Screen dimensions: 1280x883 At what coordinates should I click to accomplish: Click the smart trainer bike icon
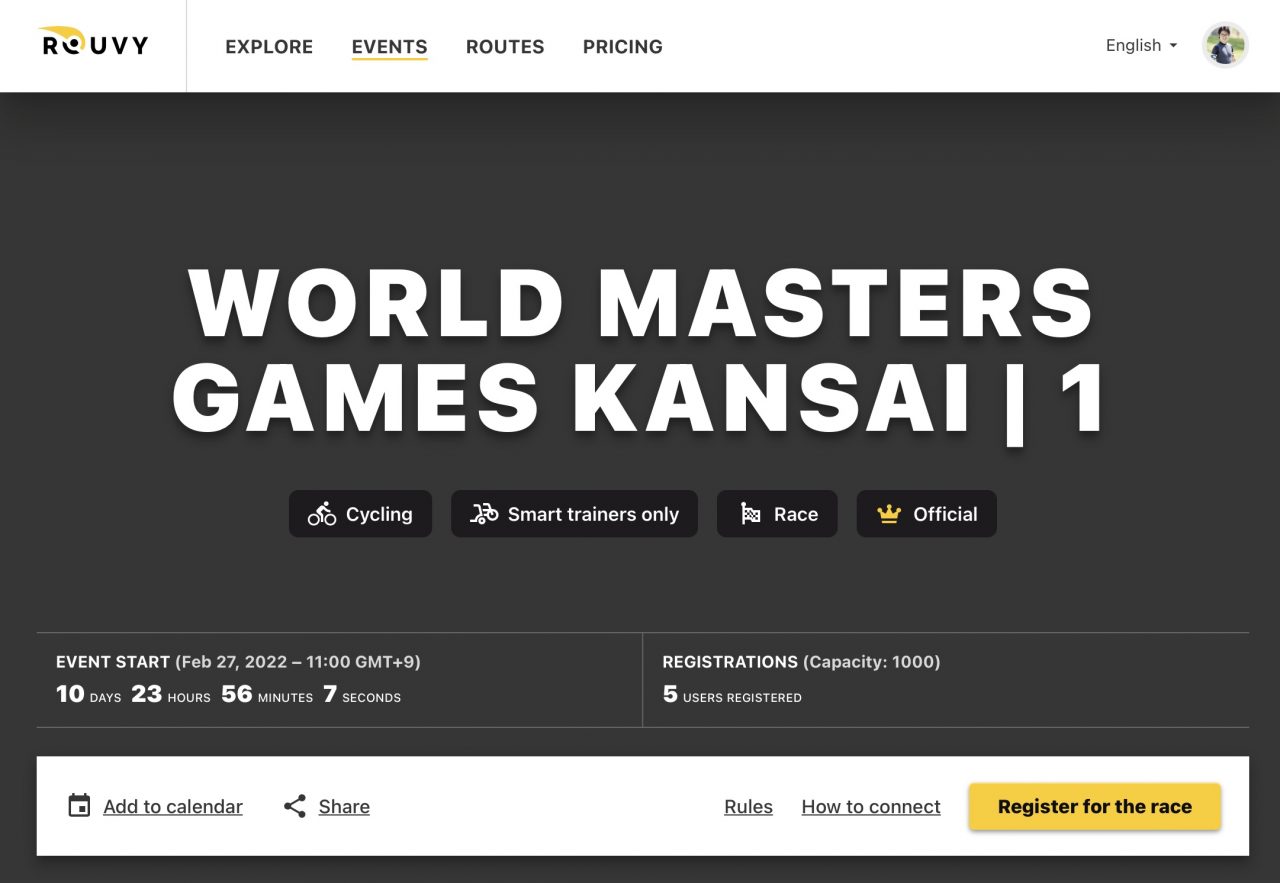point(484,514)
